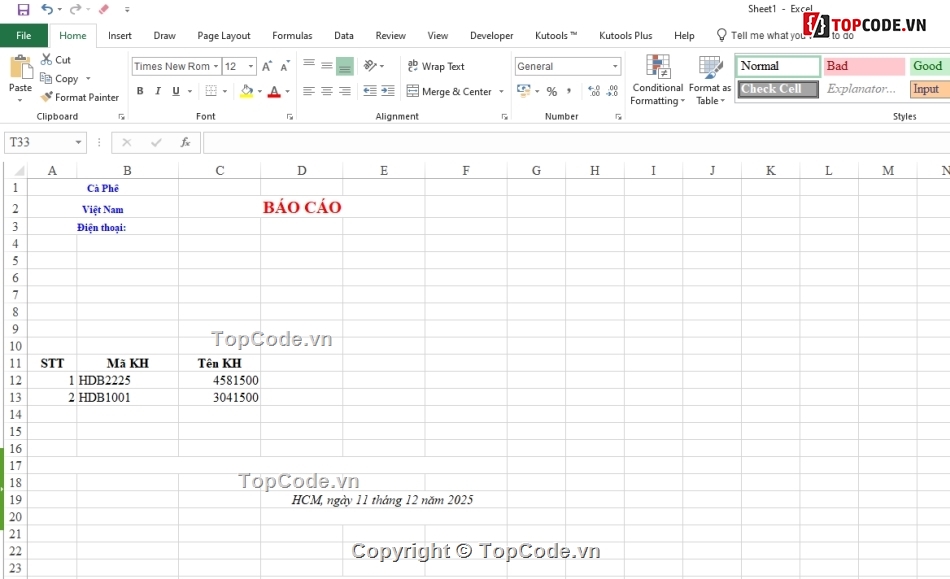
Task: Apply the yellow Fill Color swatch
Action: click(246, 91)
